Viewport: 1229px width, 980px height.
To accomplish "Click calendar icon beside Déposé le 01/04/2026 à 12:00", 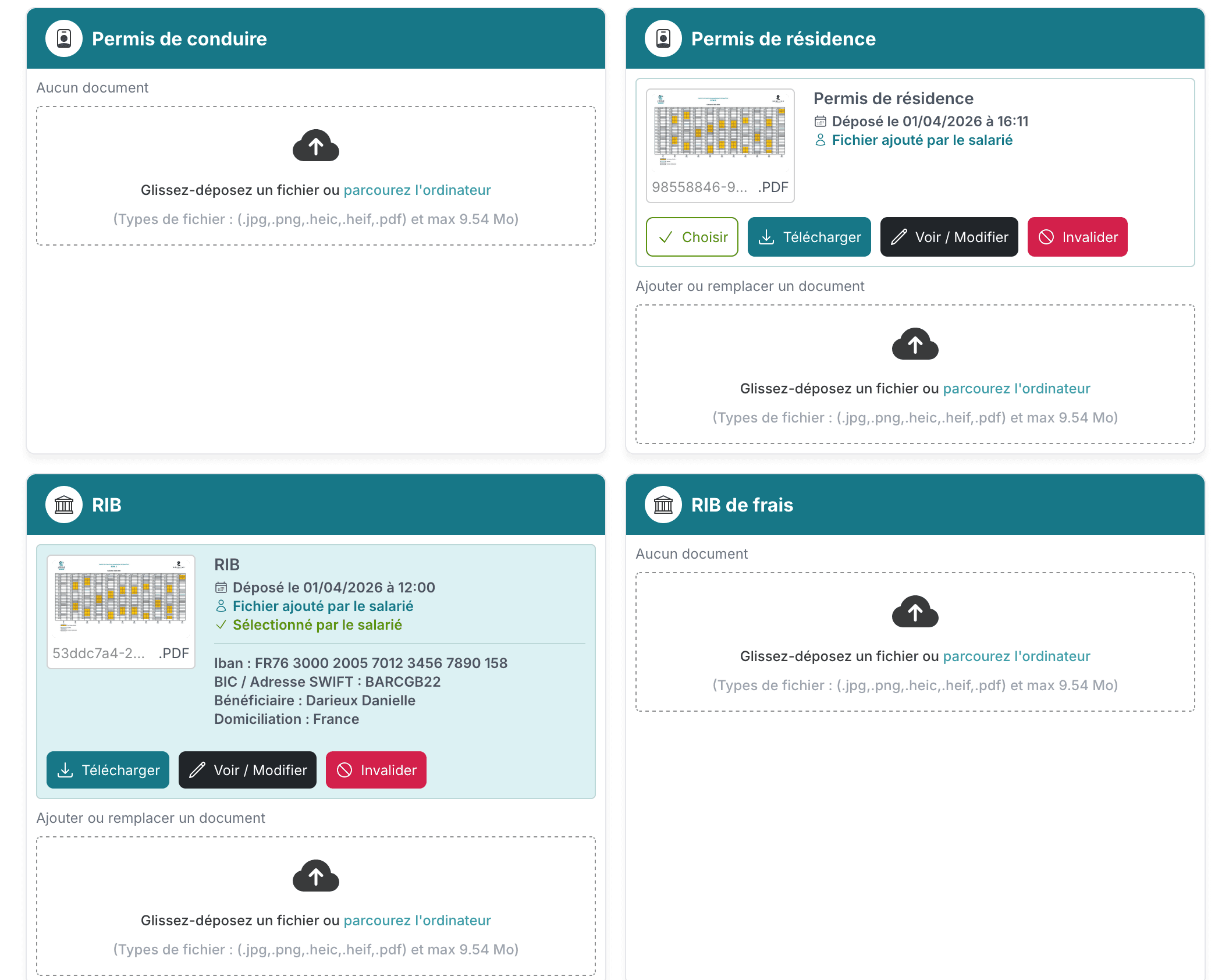I will tap(221, 588).
